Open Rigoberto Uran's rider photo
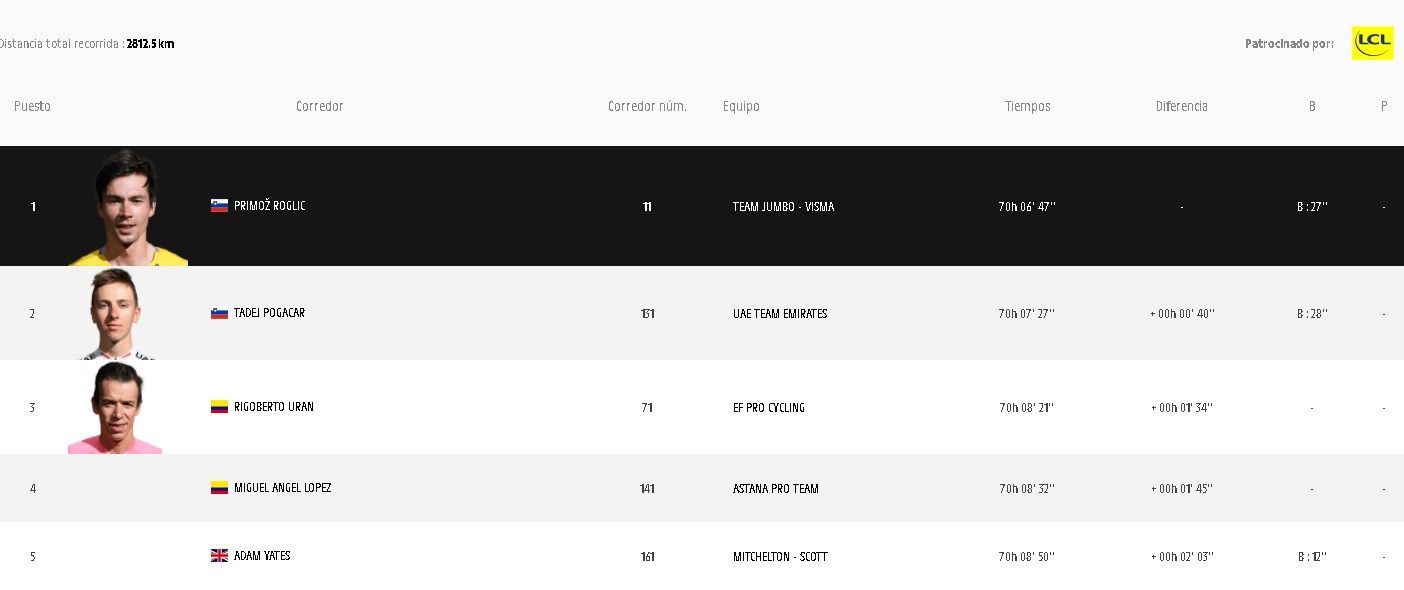Image resolution: width=1404 pixels, height=590 pixels. click(115, 408)
